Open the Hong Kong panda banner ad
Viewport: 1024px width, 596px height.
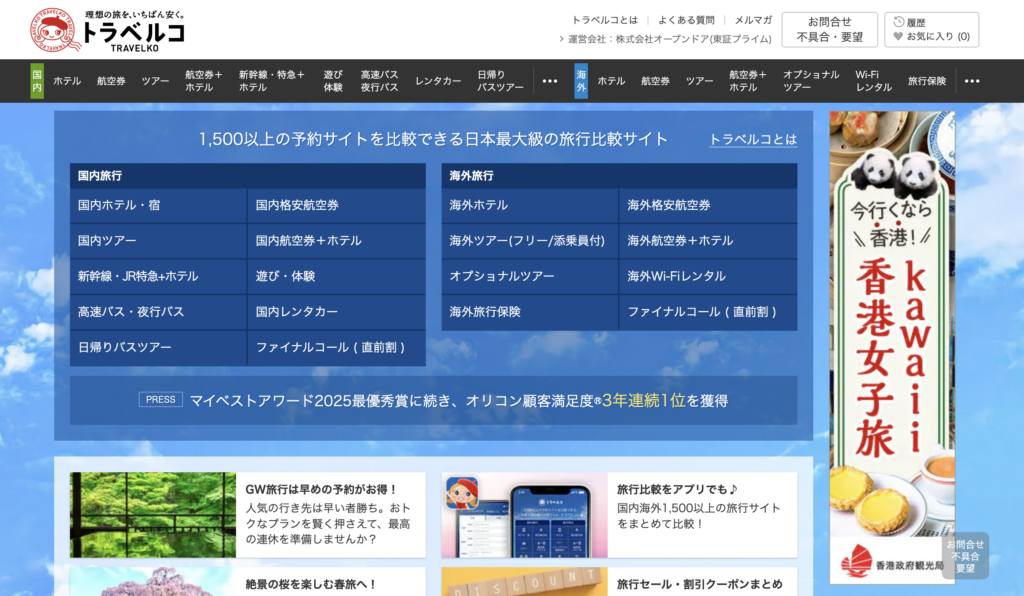(891, 345)
